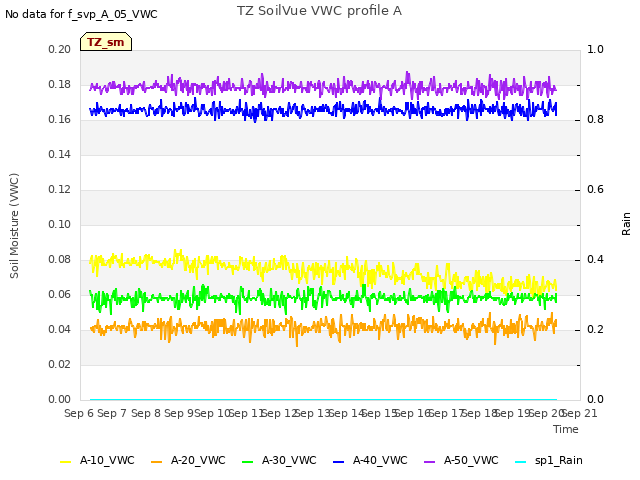Click the 0.0 value on Rain axis
Viewport: 640px width, 480px height.
tap(595, 399)
